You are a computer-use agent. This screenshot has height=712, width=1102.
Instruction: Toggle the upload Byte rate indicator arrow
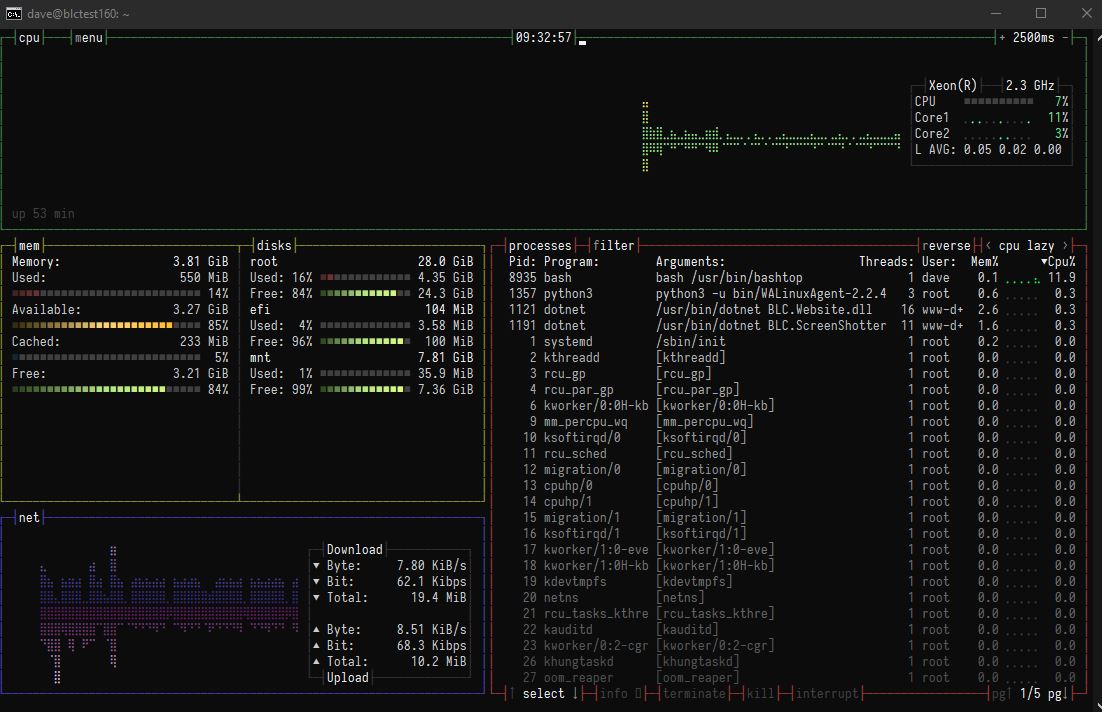coord(316,629)
